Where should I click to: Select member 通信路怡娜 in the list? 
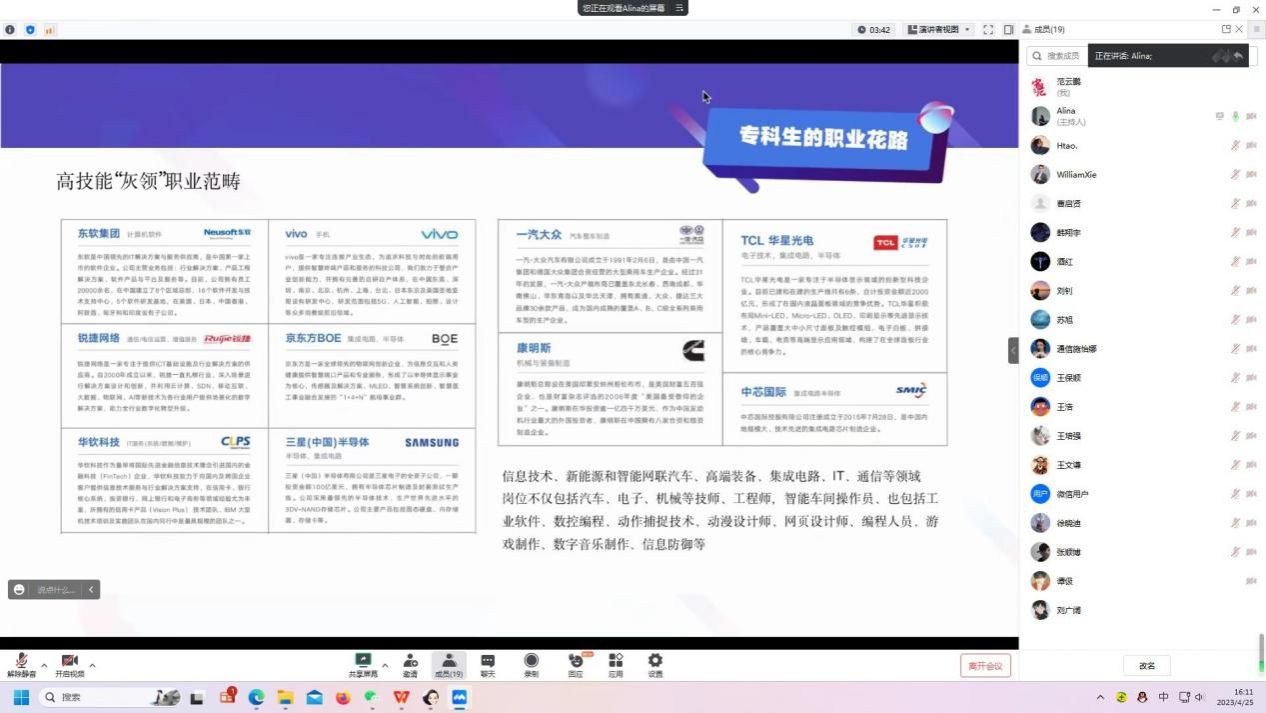tap(1141, 348)
